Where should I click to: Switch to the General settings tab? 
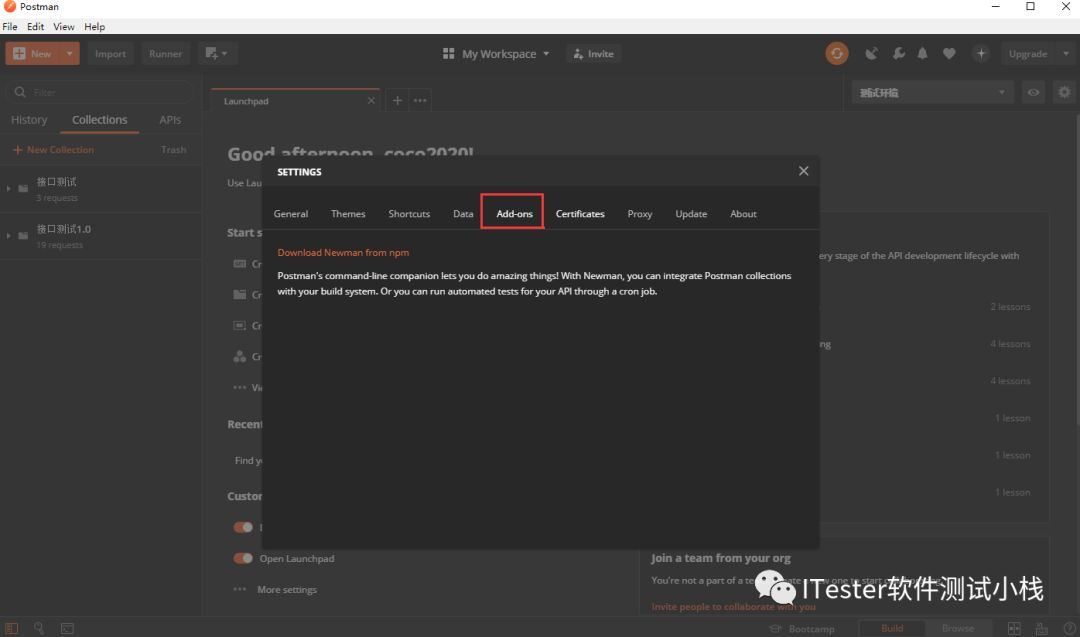[291, 214]
